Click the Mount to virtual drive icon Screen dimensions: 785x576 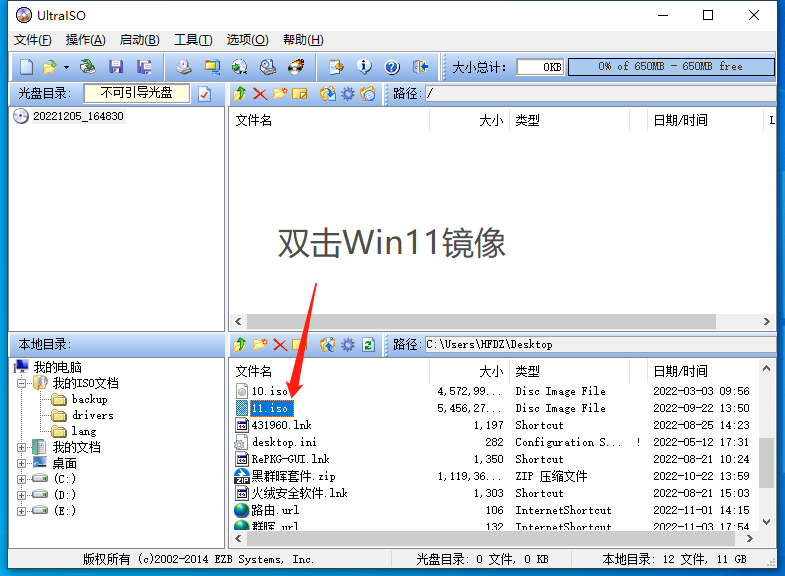click(268, 67)
